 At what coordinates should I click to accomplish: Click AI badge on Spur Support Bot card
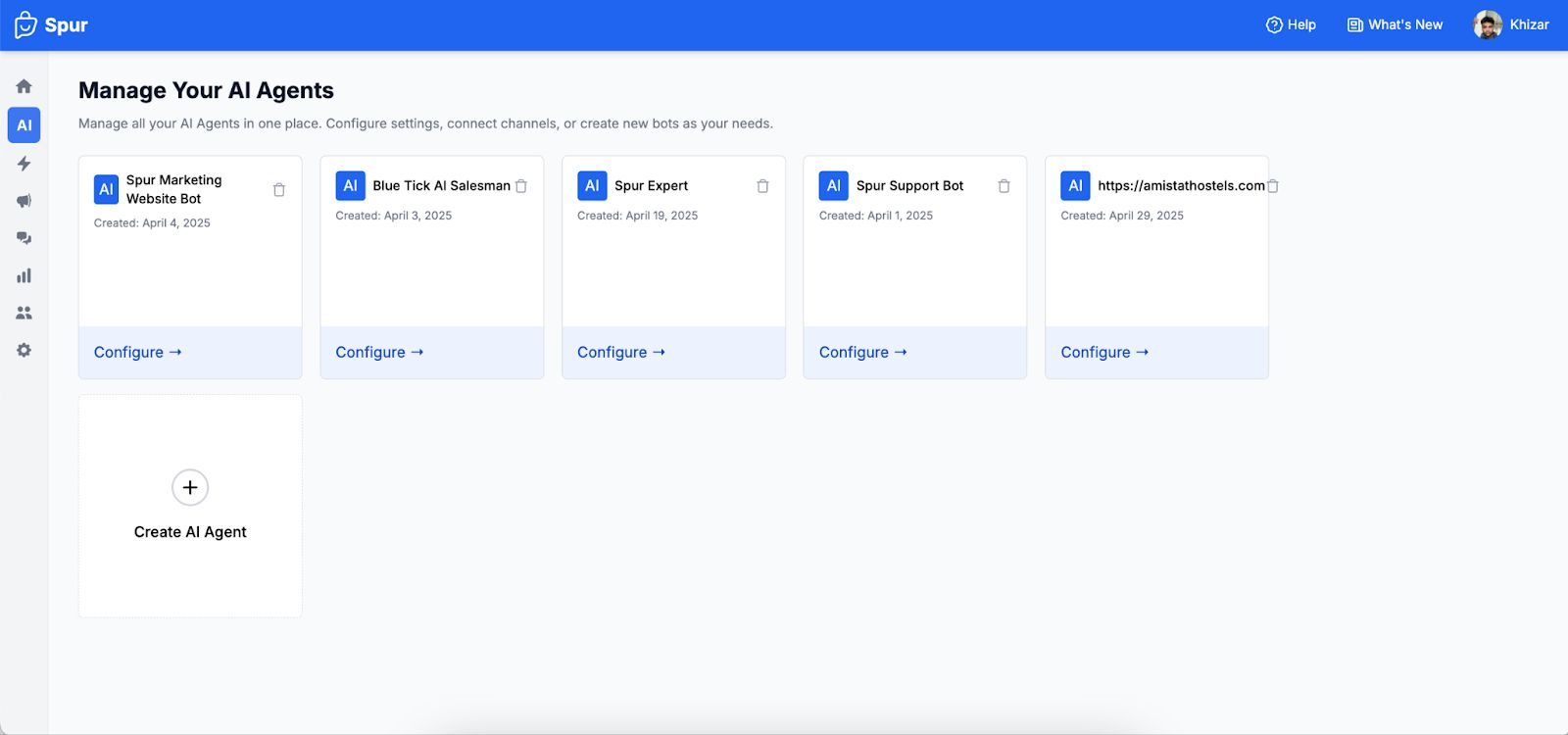[834, 186]
